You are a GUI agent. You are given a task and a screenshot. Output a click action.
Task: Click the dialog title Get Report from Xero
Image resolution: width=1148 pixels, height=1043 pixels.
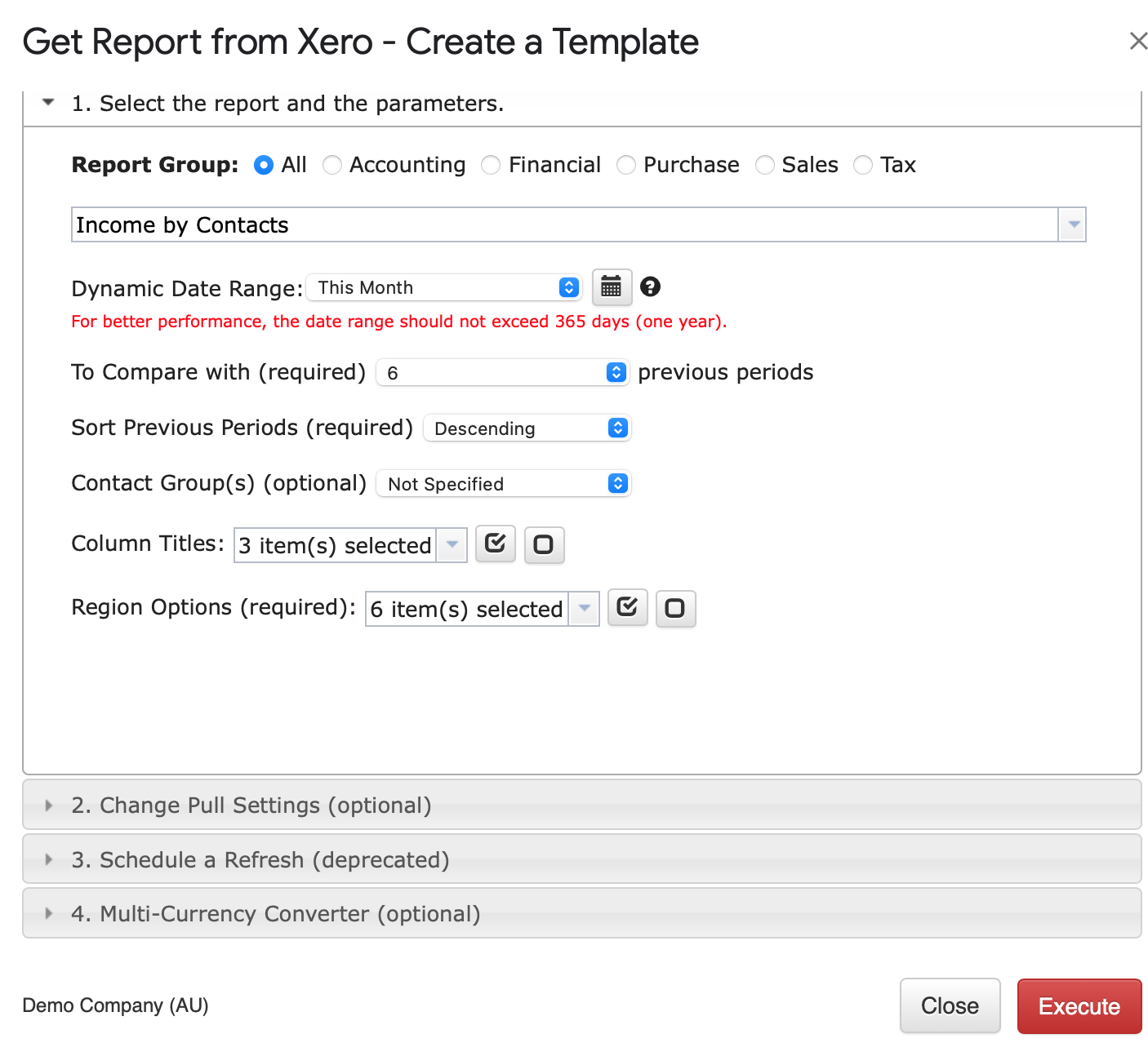[x=361, y=42]
